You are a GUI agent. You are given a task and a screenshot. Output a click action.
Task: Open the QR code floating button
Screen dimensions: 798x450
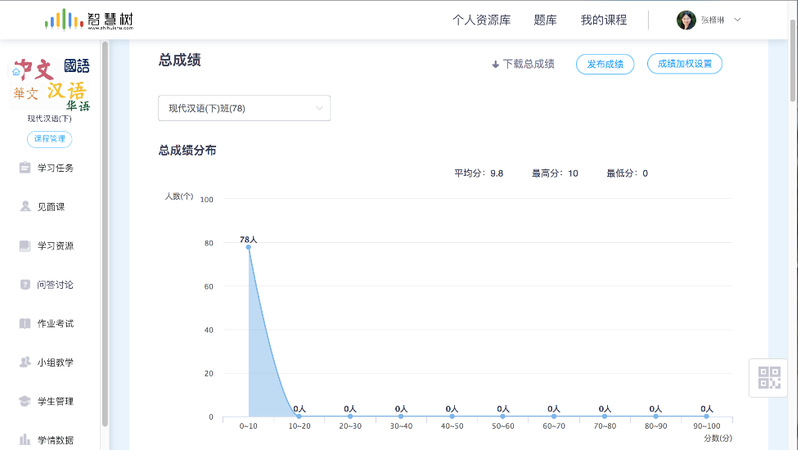(x=769, y=378)
